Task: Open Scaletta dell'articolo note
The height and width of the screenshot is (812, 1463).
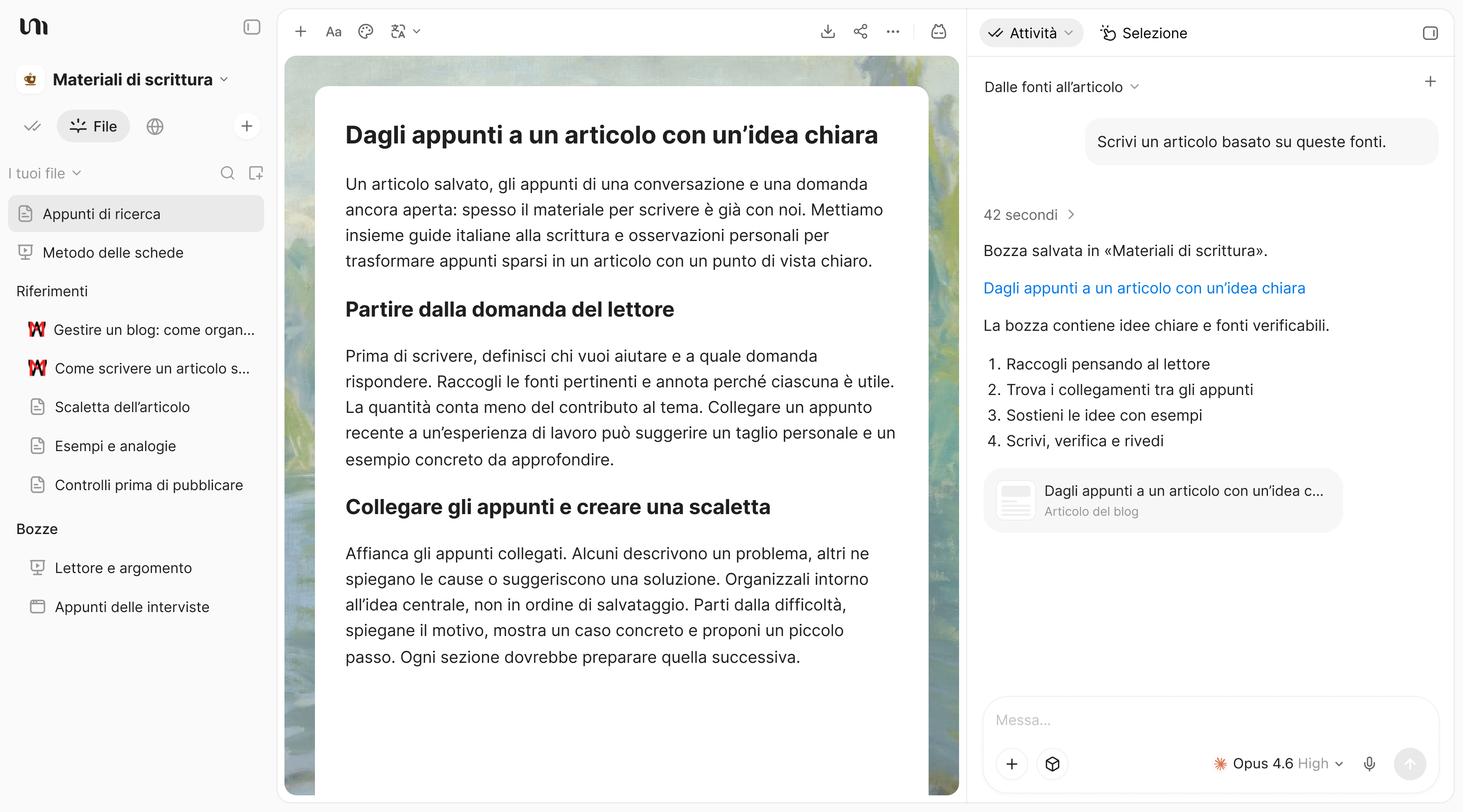Action: point(141,407)
